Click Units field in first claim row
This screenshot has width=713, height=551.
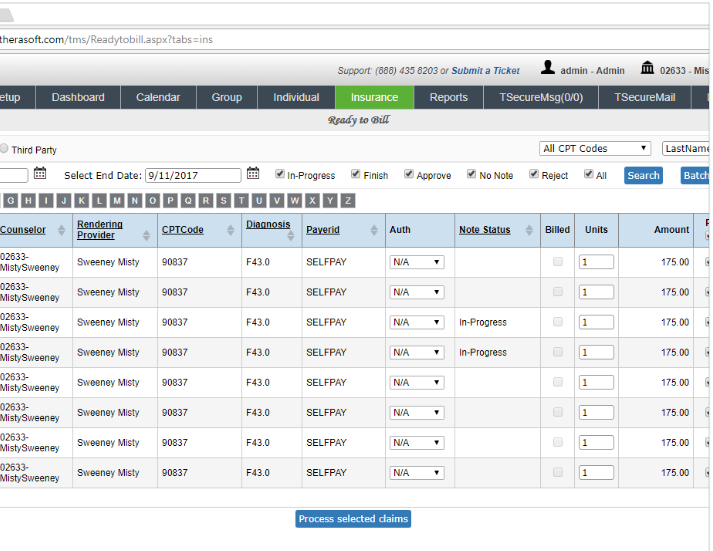click(x=596, y=262)
